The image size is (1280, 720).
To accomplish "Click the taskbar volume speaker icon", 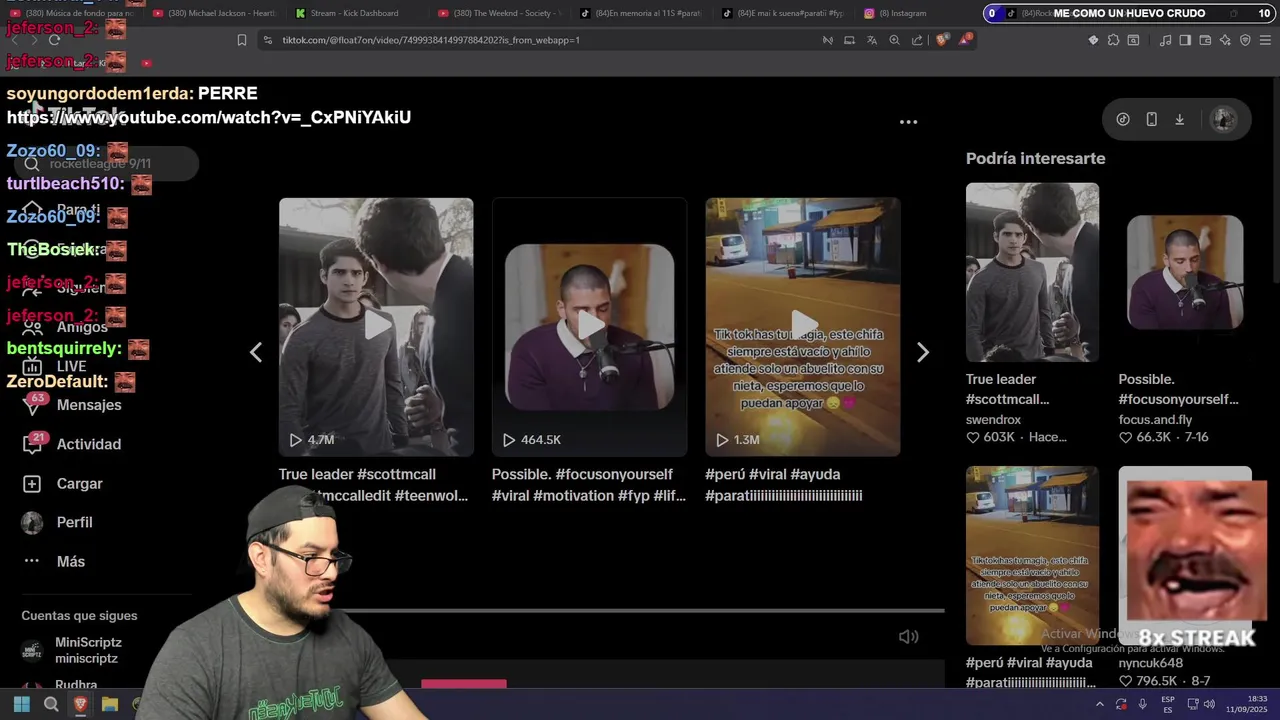I will (x=1209, y=704).
